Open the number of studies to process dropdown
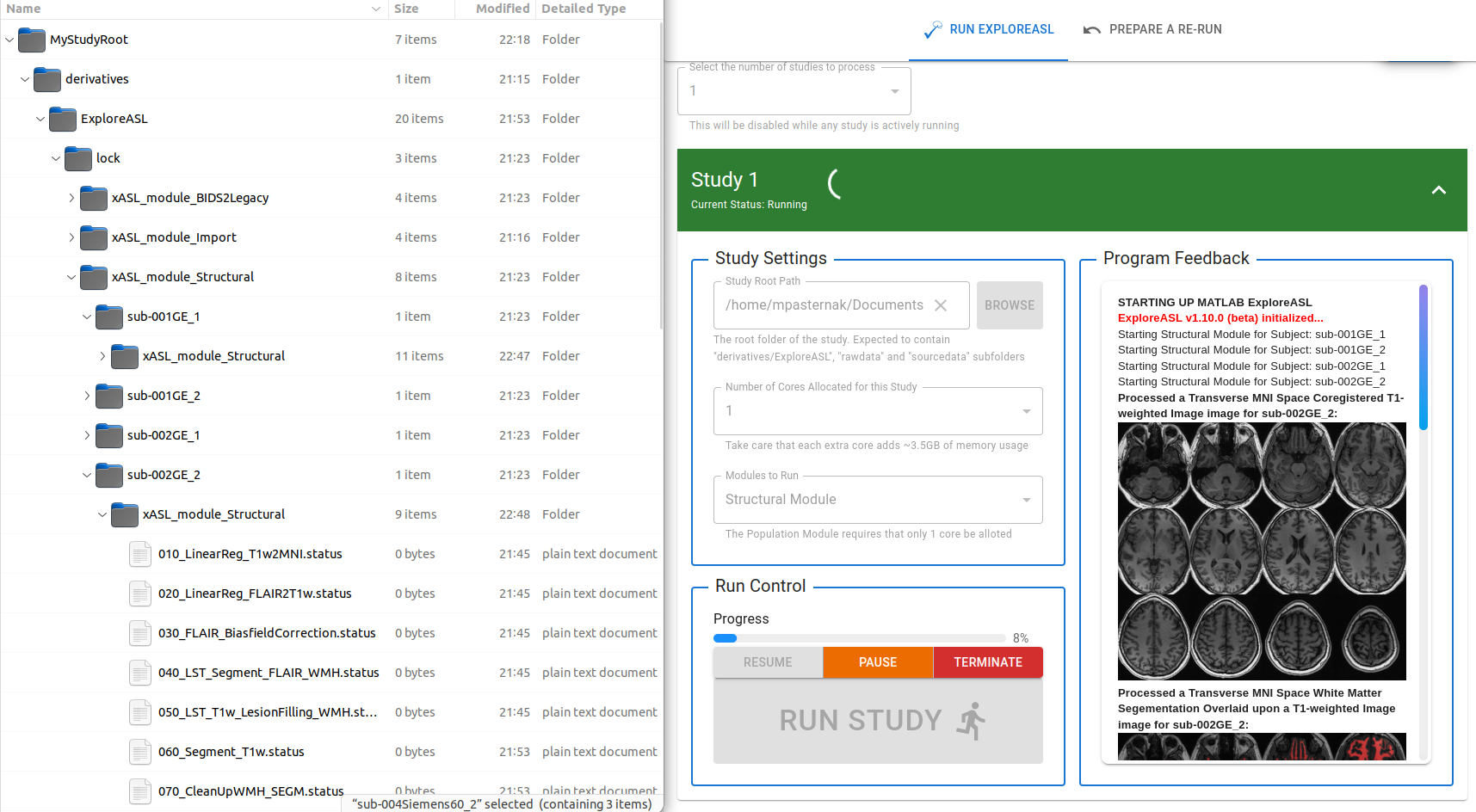The height and width of the screenshot is (812, 1476). (x=794, y=91)
